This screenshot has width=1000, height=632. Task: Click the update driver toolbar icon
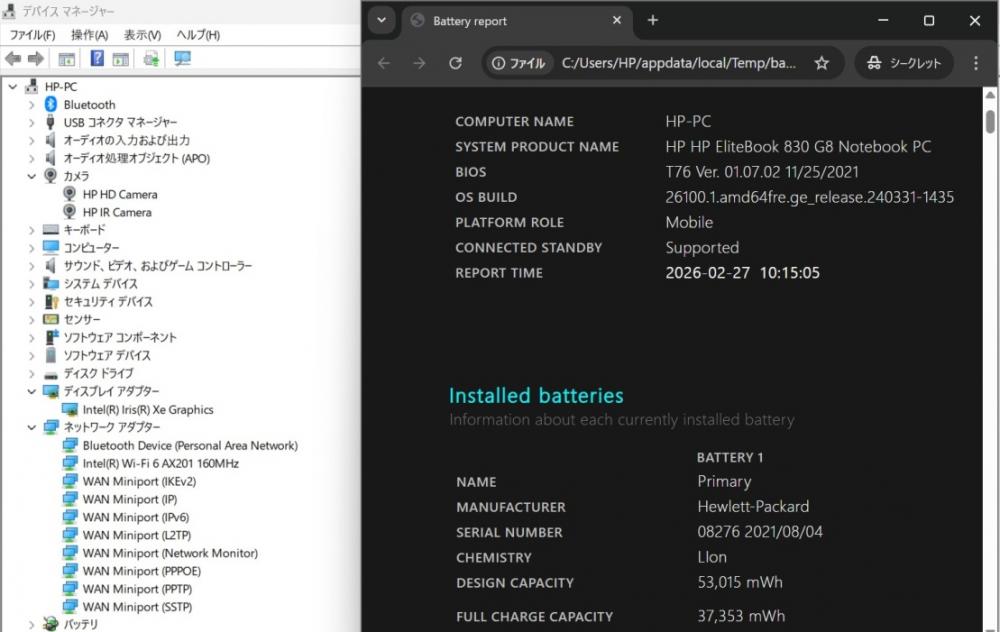(151, 59)
